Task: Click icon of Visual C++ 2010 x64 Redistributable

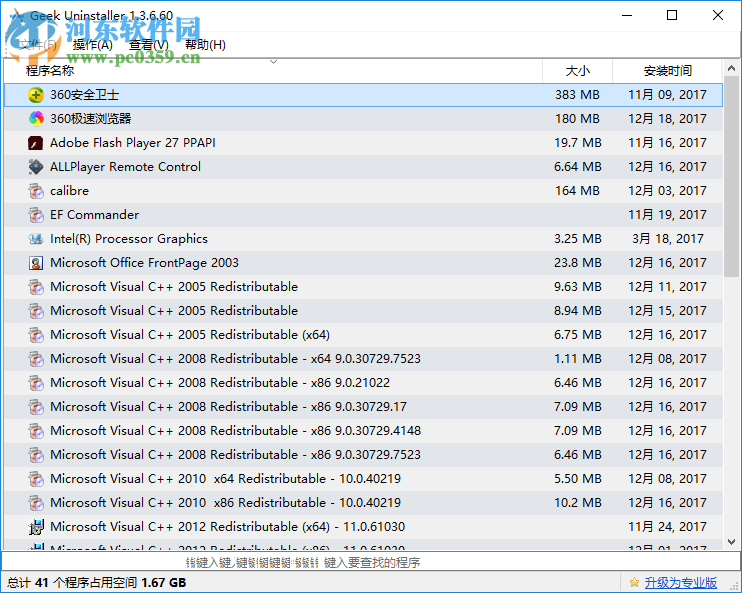Action: click(36, 479)
